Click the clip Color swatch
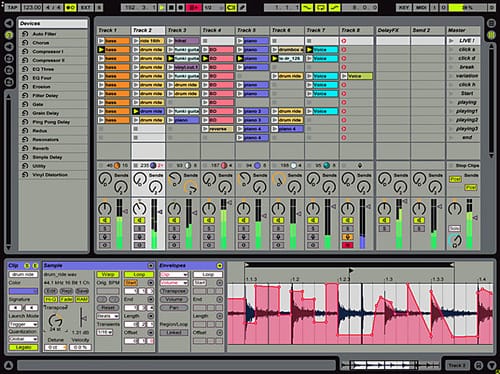This screenshot has width=500, height=374. click(x=23, y=291)
